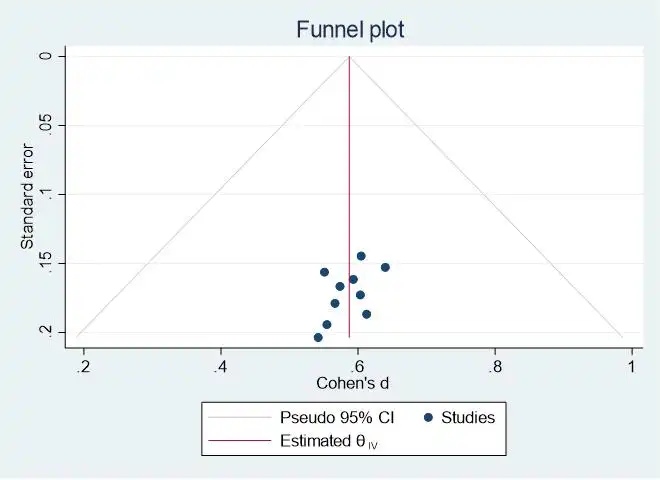Click the apex of the funnel triangle
This screenshot has width=660, height=480.
(x=349, y=57)
